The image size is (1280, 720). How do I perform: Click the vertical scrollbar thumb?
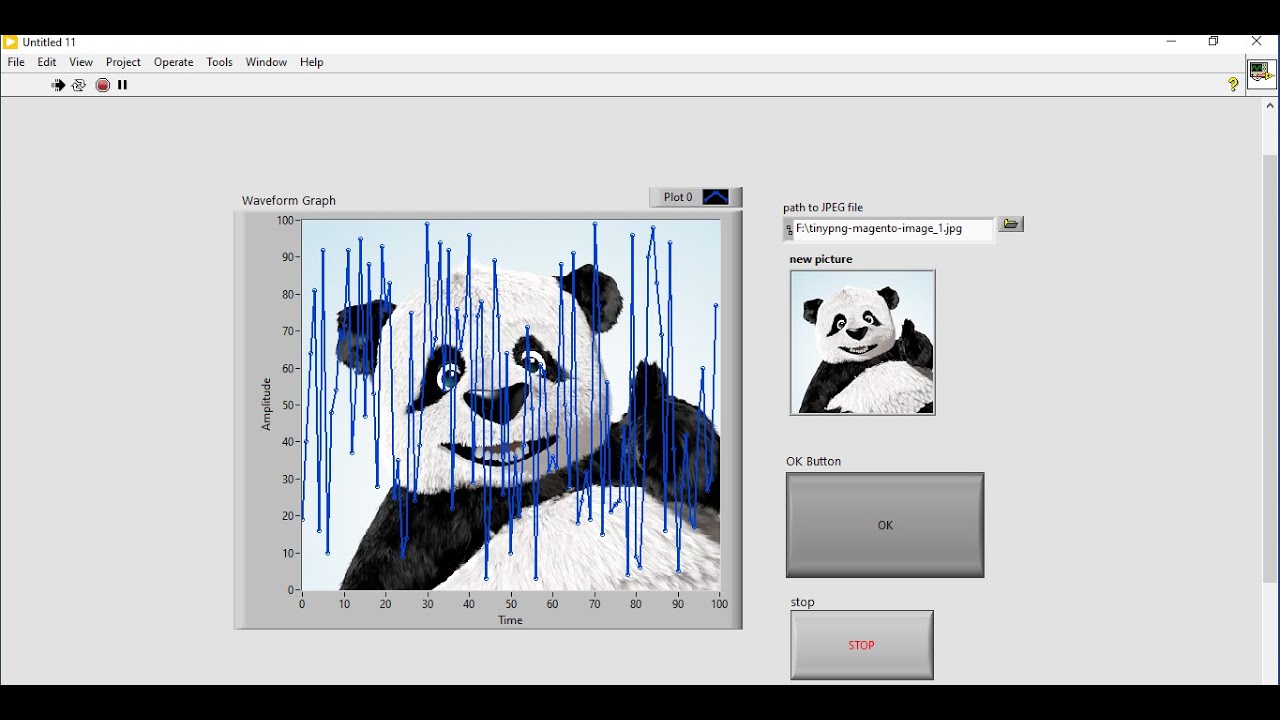(1270, 368)
